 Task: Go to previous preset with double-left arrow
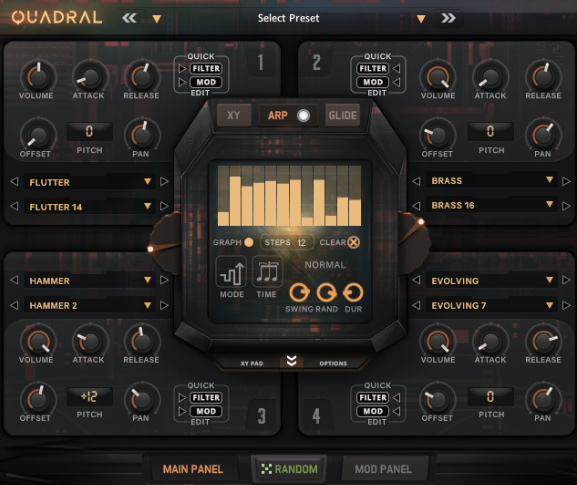pyautogui.click(x=129, y=18)
